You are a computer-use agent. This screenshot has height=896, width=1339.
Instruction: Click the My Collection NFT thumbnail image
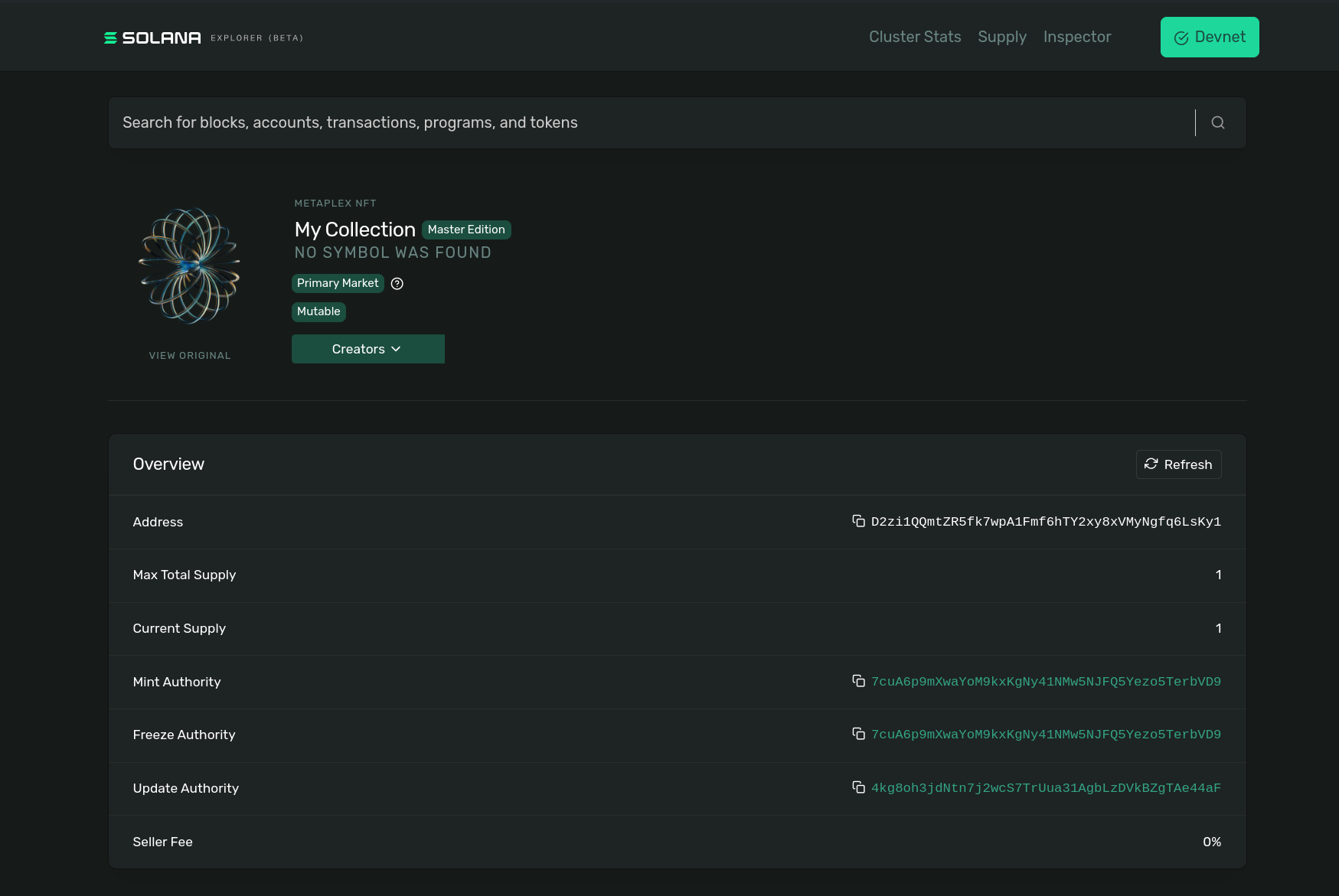point(190,266)
